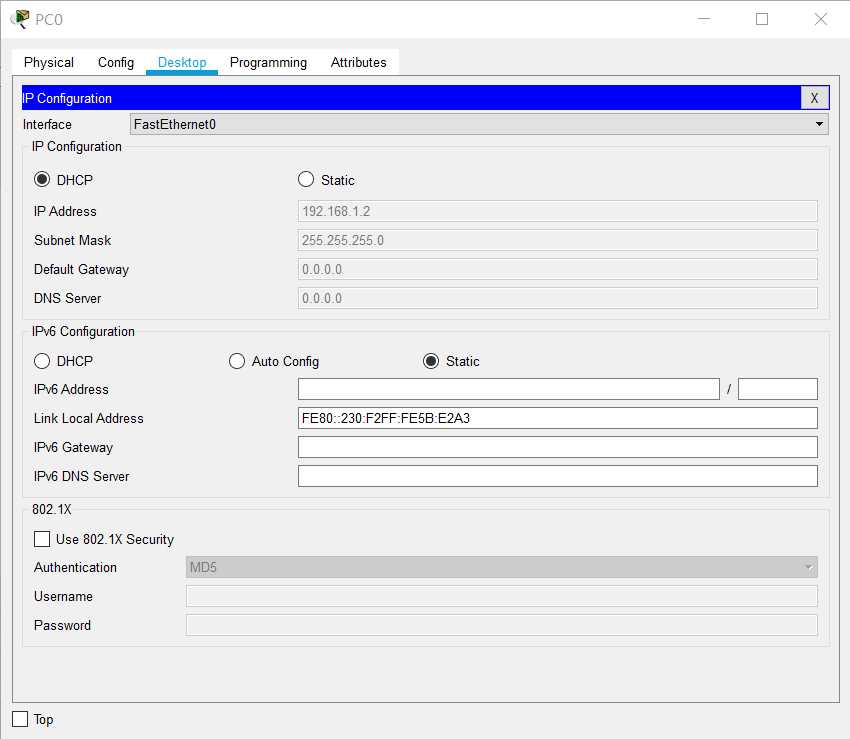
Task: Click the blue IP Configuration title bar text
Action: coord(67,98)
